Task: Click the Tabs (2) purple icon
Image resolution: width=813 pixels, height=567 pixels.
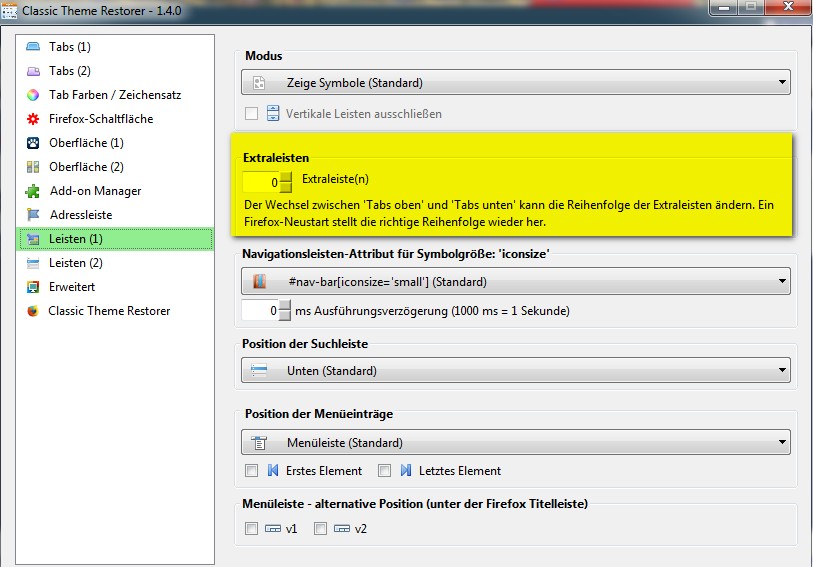Action: pos(33,71)
